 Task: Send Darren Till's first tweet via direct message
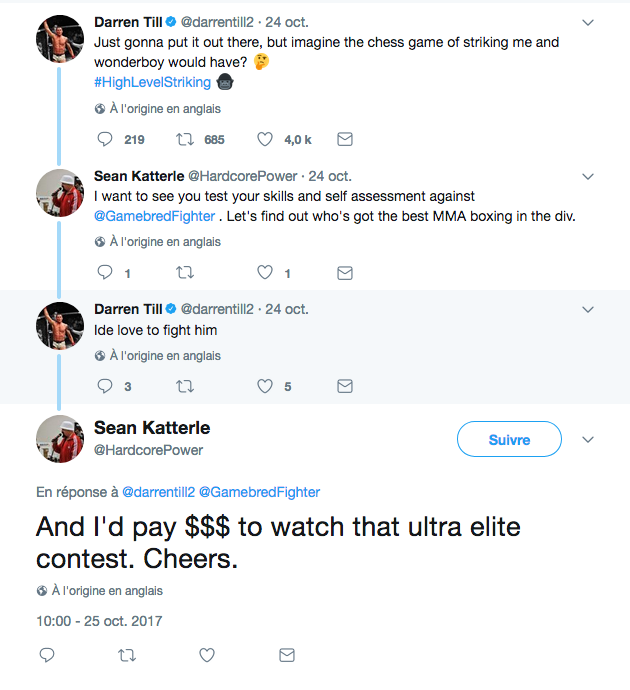pyautogui.click(x=345, y=139)
